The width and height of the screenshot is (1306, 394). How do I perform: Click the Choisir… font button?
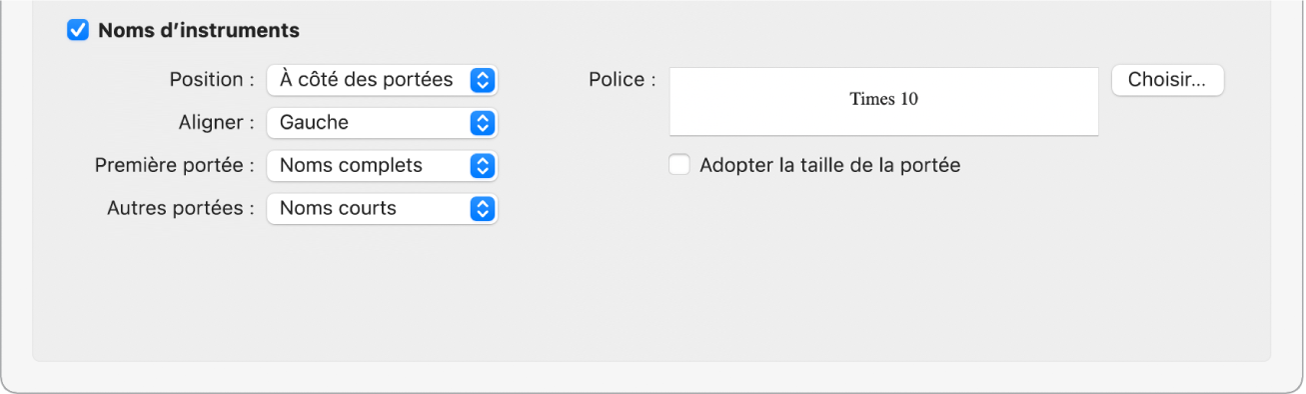pos(1168,80)
